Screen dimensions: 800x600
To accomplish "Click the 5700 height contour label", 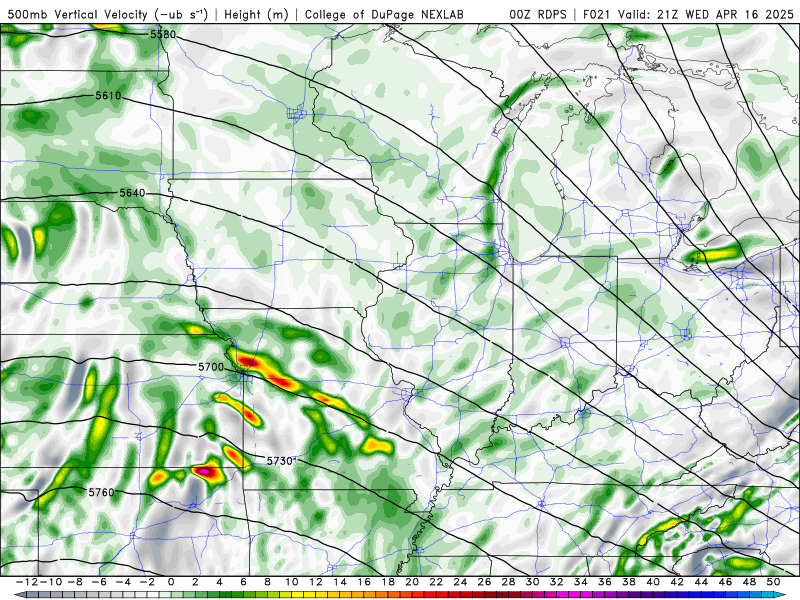I will click(x=211, y=367).
